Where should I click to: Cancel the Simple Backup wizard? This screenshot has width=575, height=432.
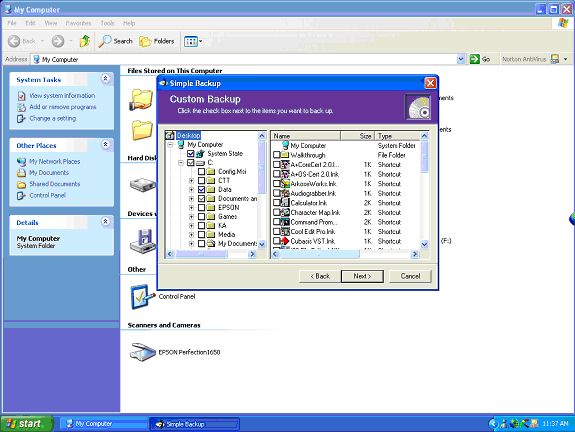point(410,276)
